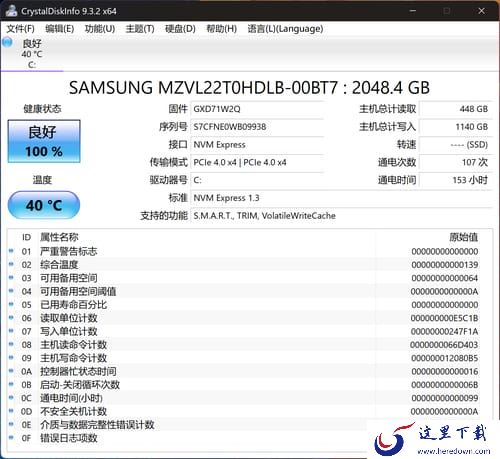Open the 功能(U) menu
The height and width of the screenshot is (459, 500).
(100, 29)
